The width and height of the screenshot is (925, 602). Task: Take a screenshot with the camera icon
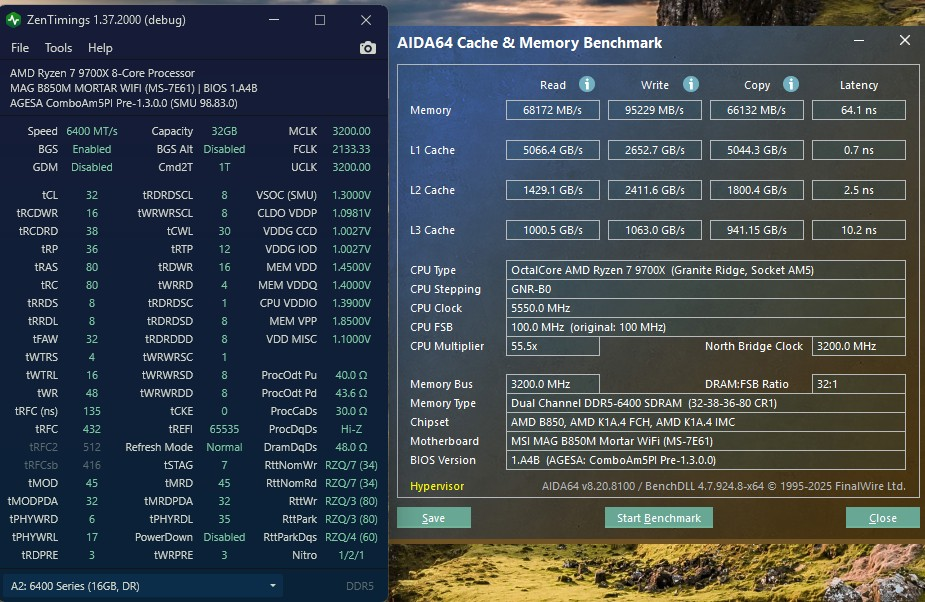coord(368,48)
